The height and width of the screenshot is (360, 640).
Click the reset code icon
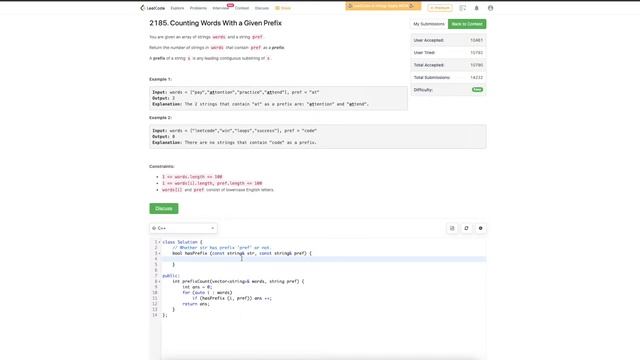(x=466, y=228)
